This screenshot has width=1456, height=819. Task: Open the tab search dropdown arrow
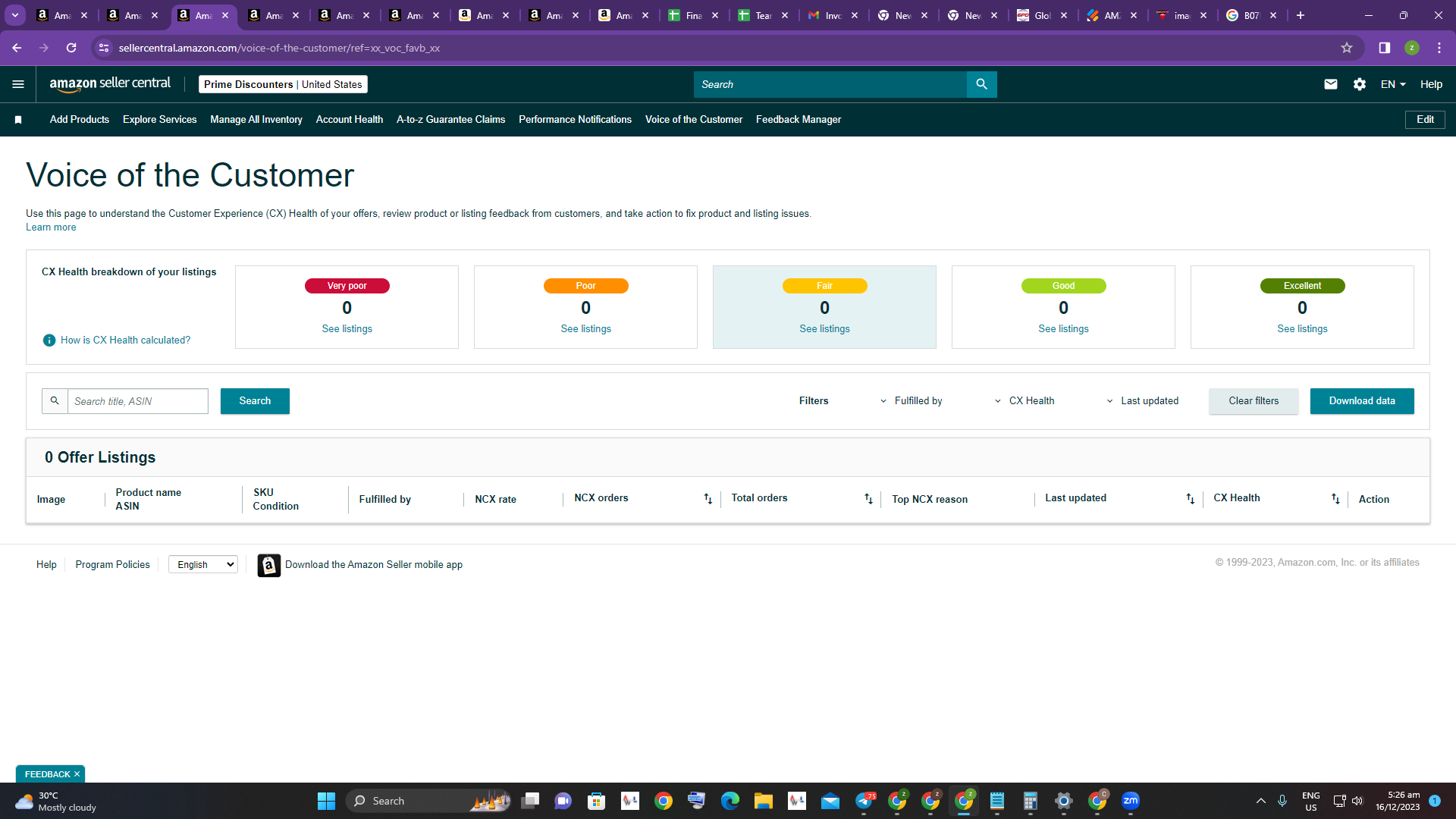point(15,15)
